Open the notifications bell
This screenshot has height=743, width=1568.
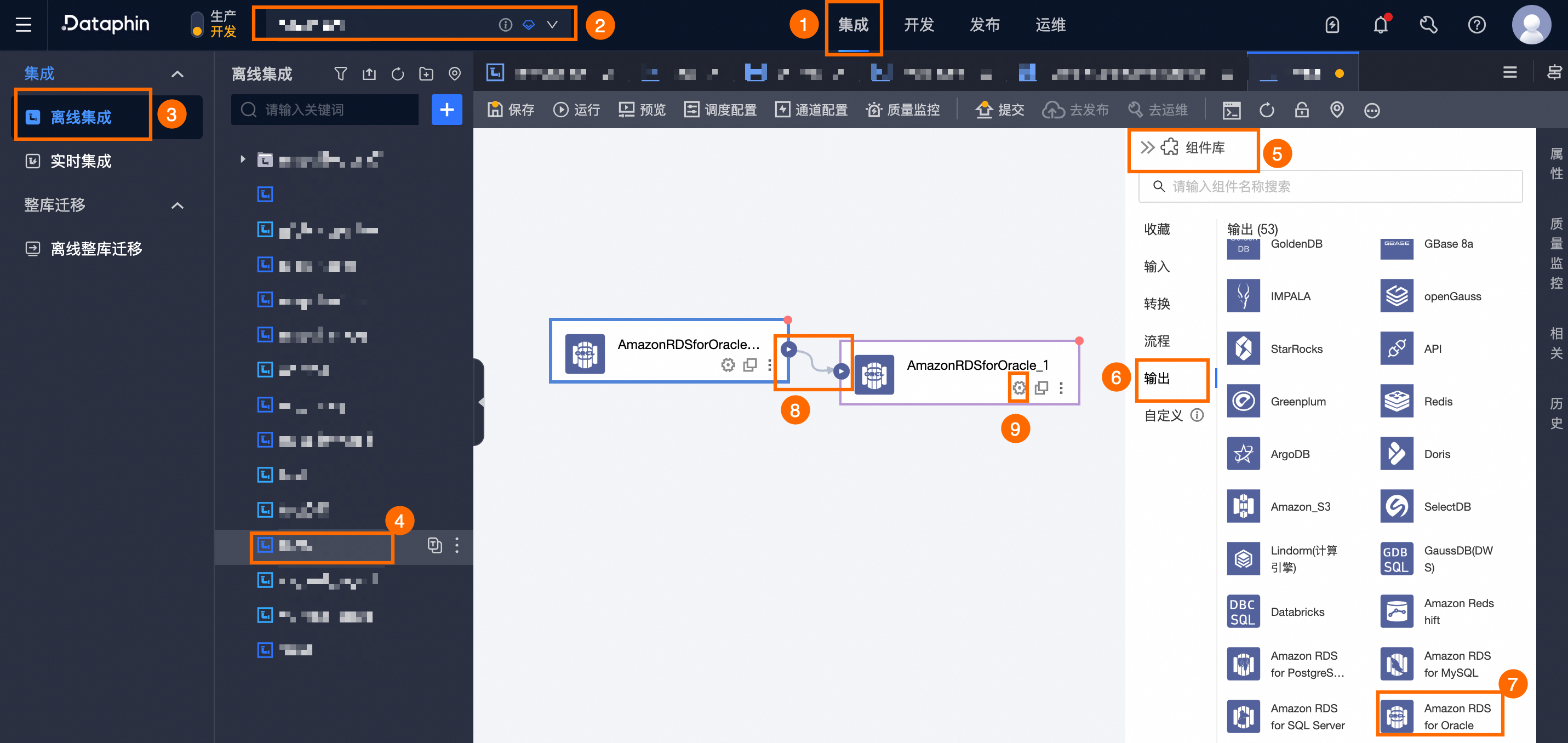click(1381, 25)
